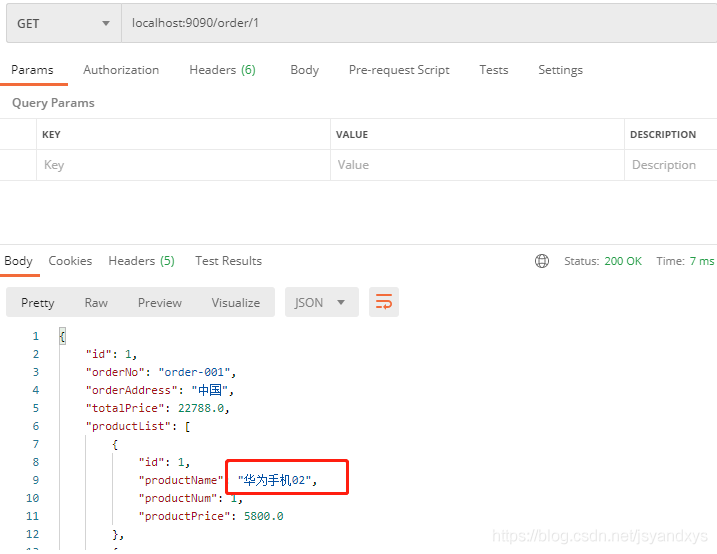Select the request Body tab
Screen dimensions: 717x554
(305, 70)
